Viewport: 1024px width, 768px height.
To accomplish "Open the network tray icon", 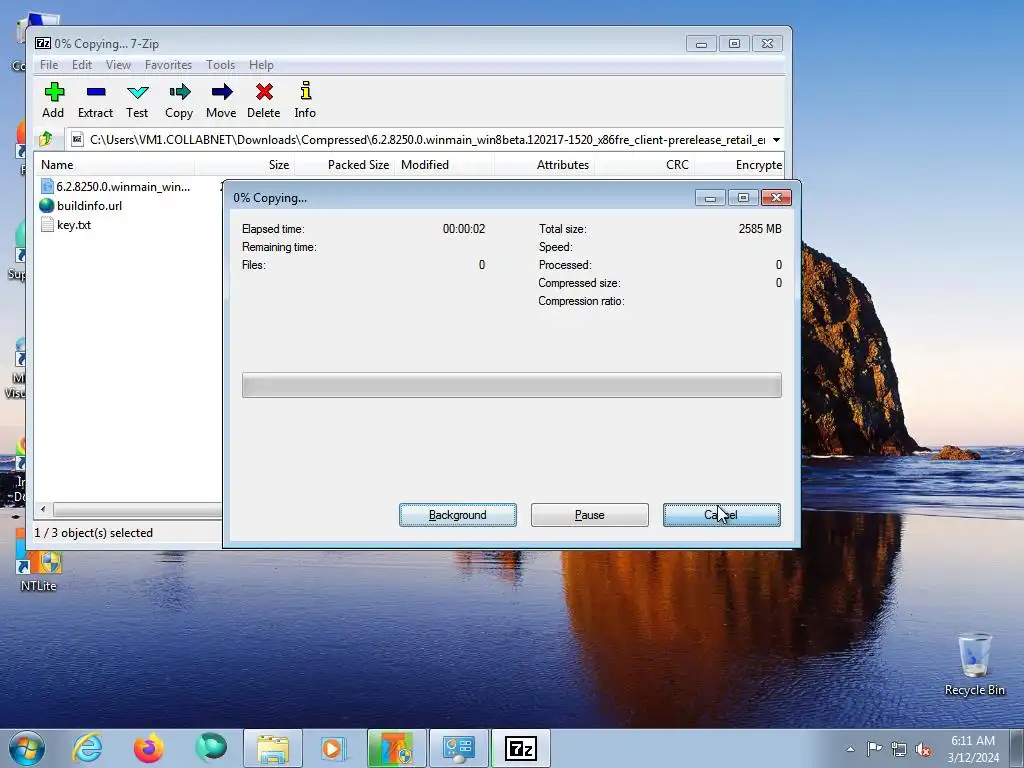I will point(899,749).
